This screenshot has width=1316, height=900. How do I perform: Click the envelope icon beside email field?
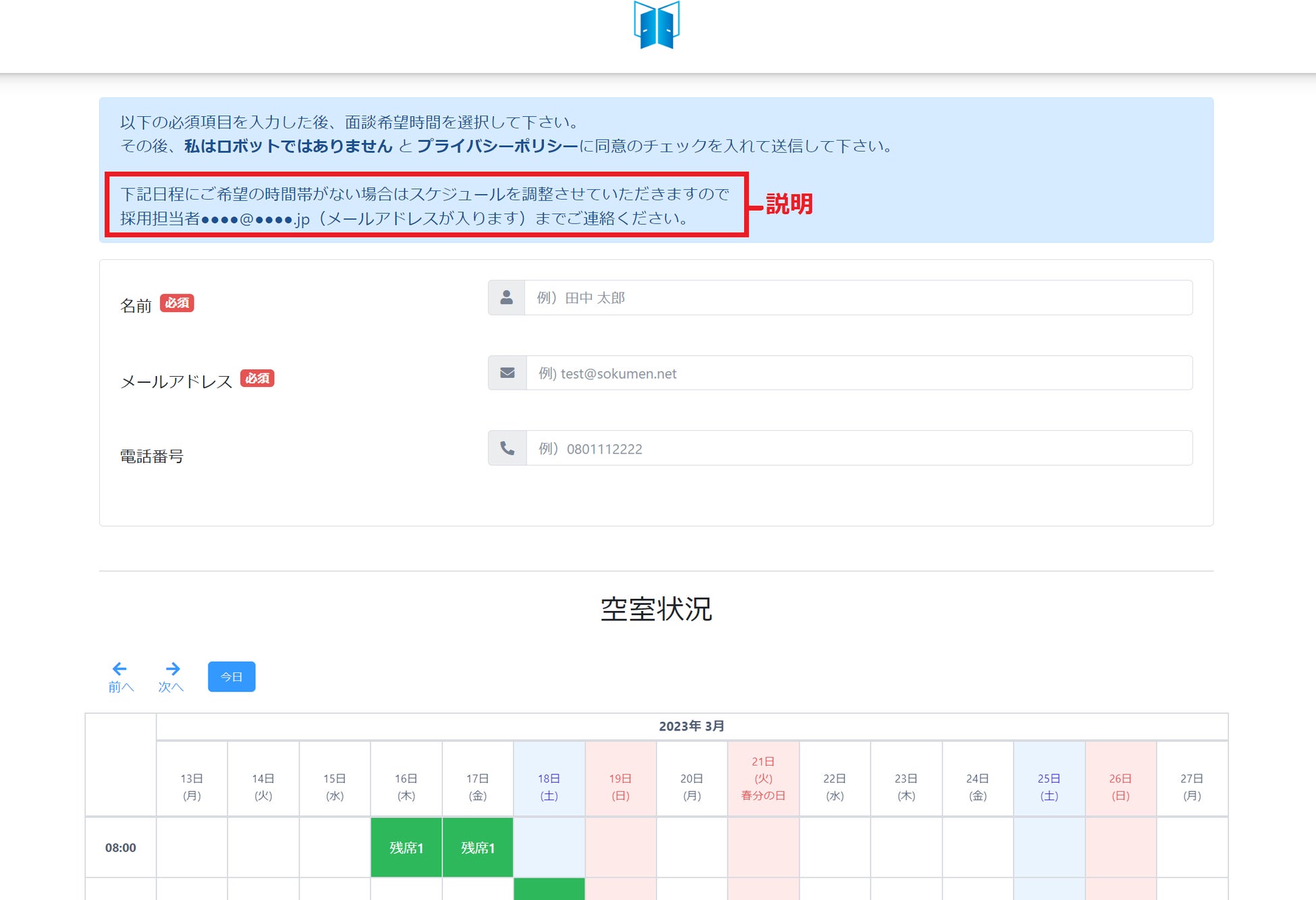(x=507, y=373)
